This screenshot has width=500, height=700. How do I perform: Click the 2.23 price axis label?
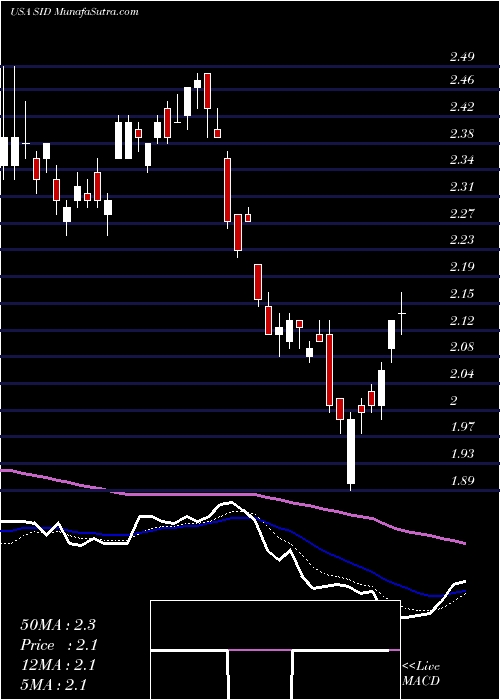pos(462,241)
